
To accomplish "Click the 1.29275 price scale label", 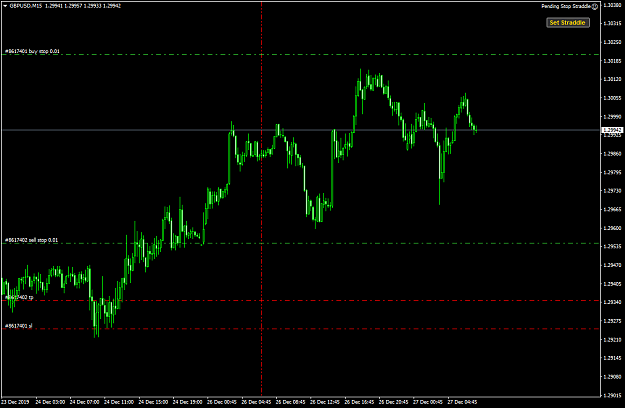I will [612, 321].
